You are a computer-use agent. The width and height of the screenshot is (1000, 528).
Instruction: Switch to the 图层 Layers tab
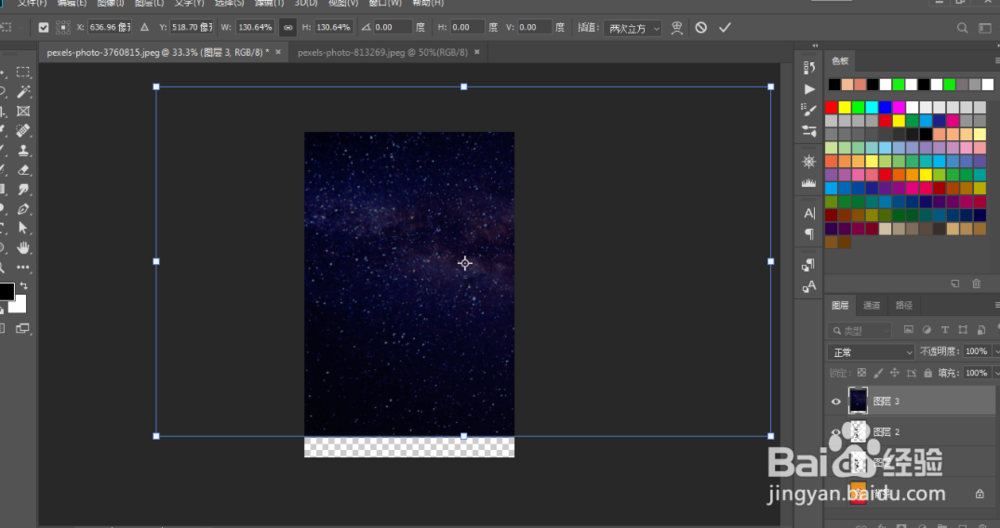[840, 305]
